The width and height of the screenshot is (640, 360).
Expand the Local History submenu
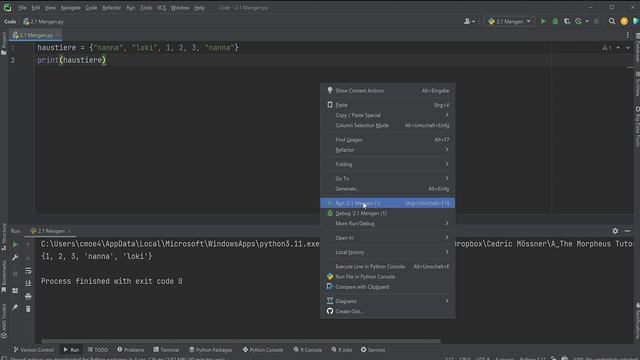(387, 252)
